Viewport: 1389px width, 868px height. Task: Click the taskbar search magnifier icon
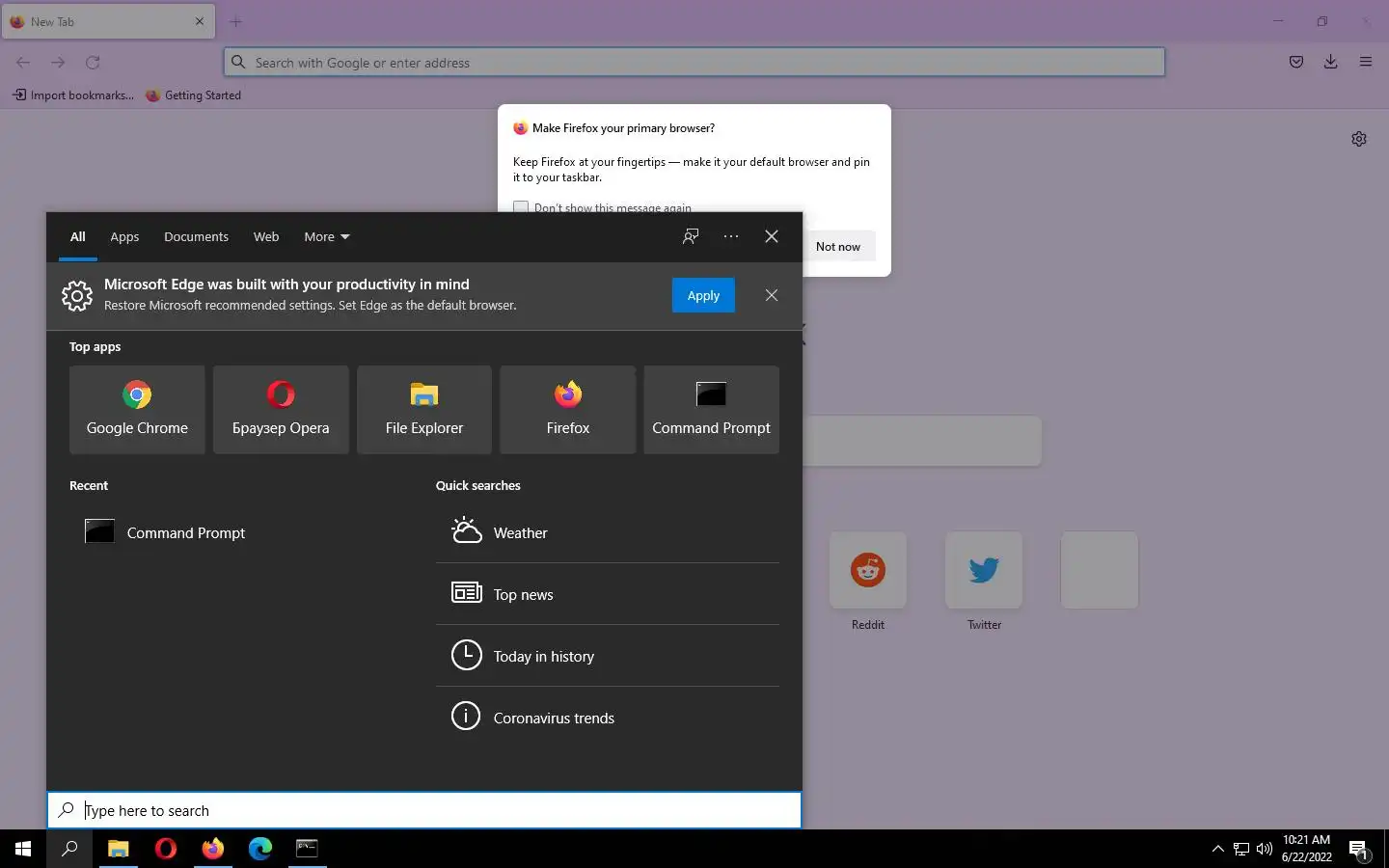point(69,849)
